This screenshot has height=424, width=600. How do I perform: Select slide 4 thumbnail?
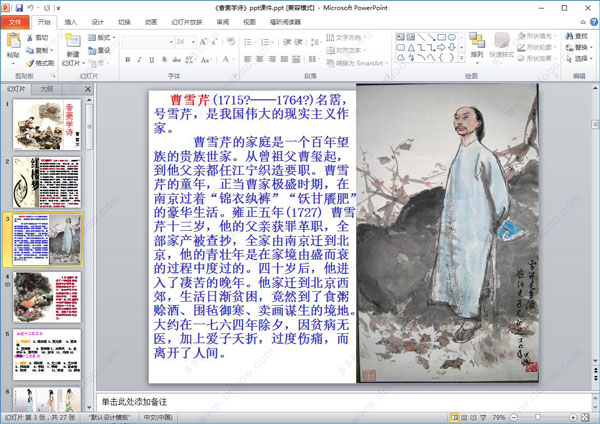(x=47, y=297)
